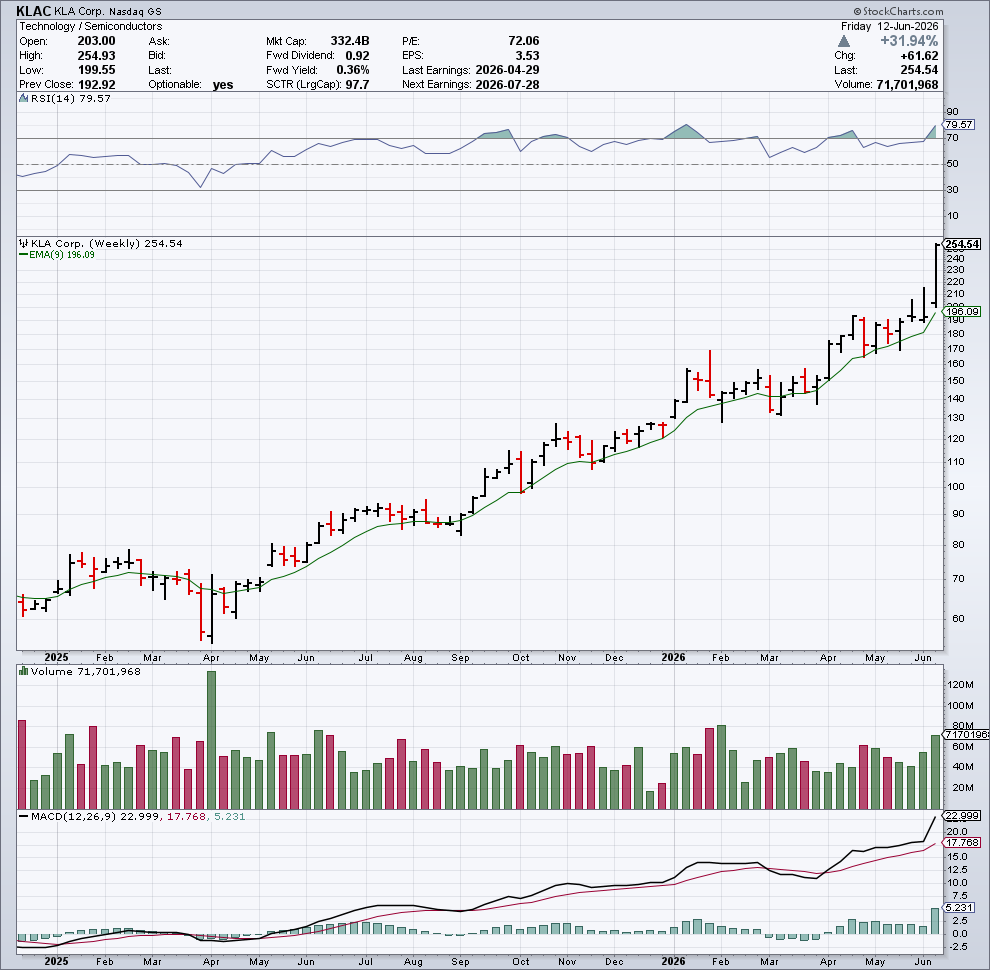Click the 'RSI(14) 79.57' legend text
This screenshot has width=990, height=970.
[71, 99]
